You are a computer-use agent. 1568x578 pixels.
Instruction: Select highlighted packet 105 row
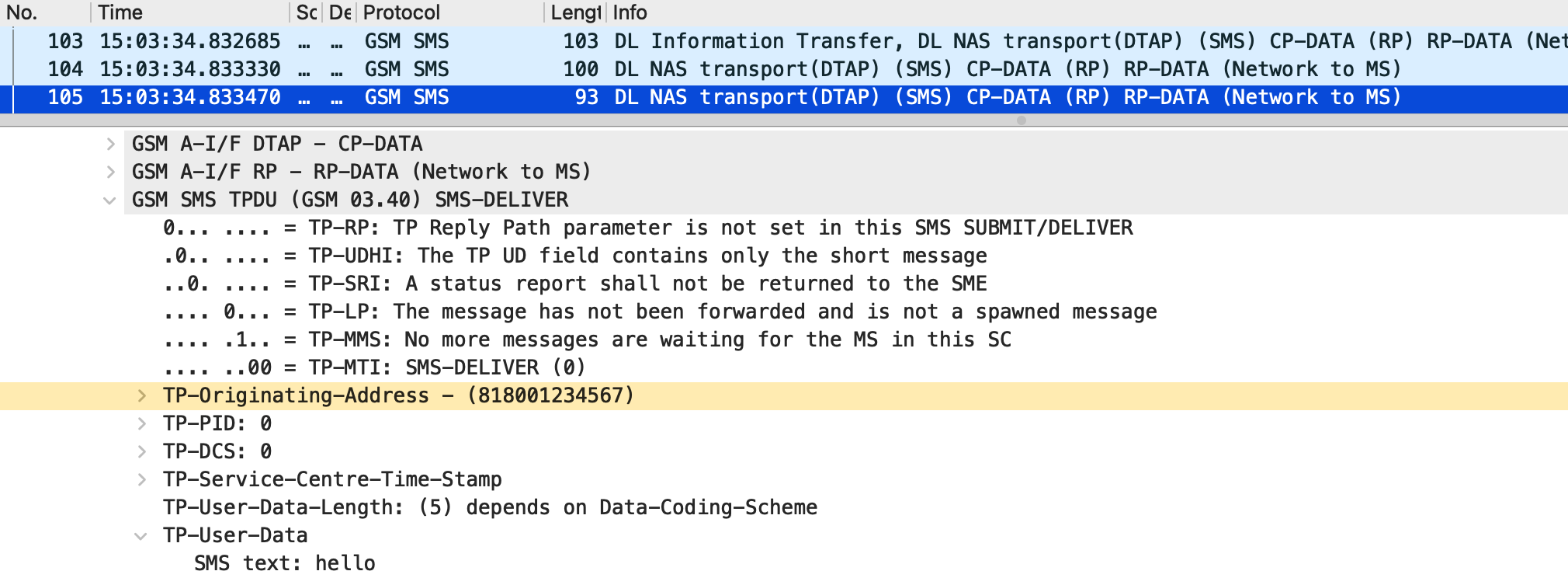click(699, 97)
